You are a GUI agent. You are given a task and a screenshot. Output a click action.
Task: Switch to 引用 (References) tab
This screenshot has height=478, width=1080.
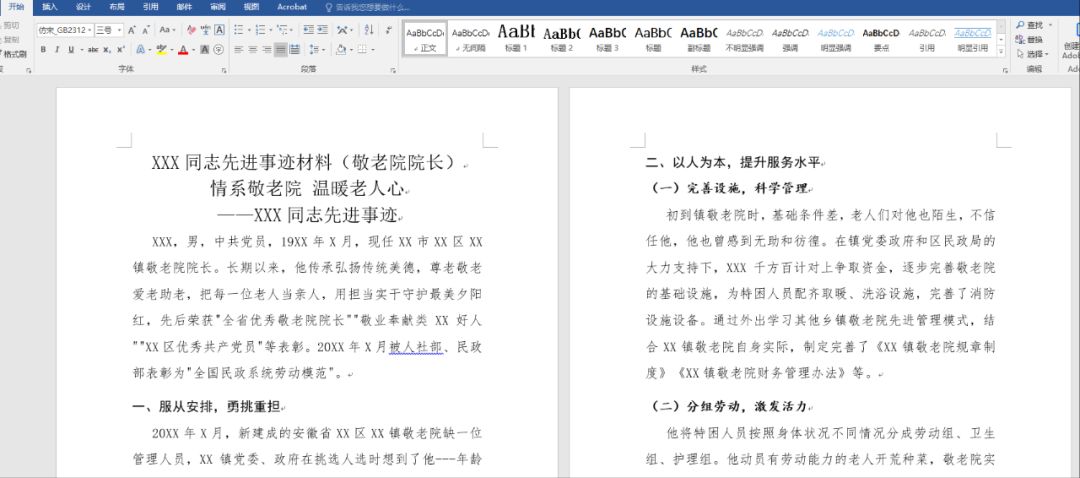click(150, 7)
